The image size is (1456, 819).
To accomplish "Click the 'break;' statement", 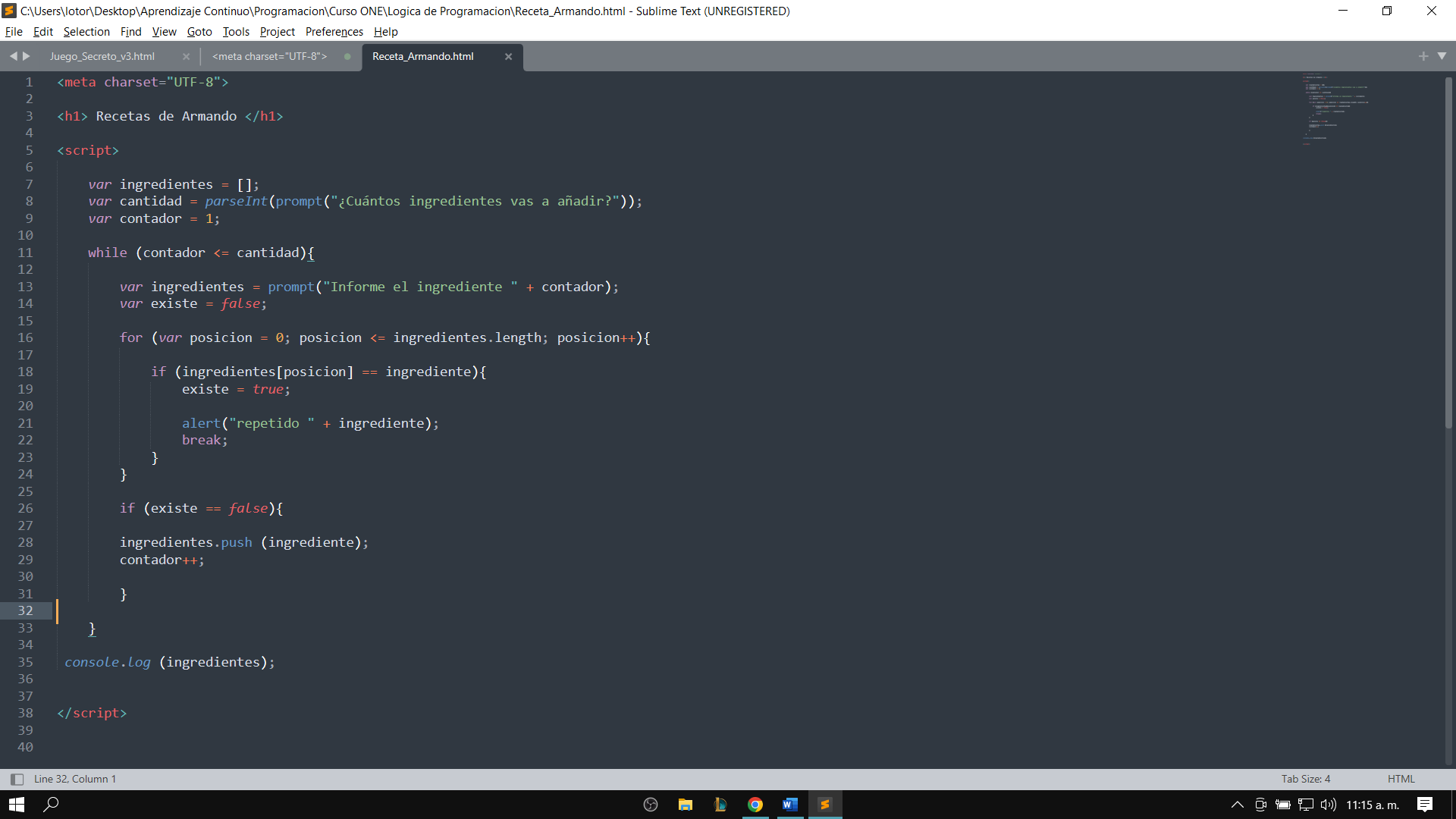I will point(205,440).
